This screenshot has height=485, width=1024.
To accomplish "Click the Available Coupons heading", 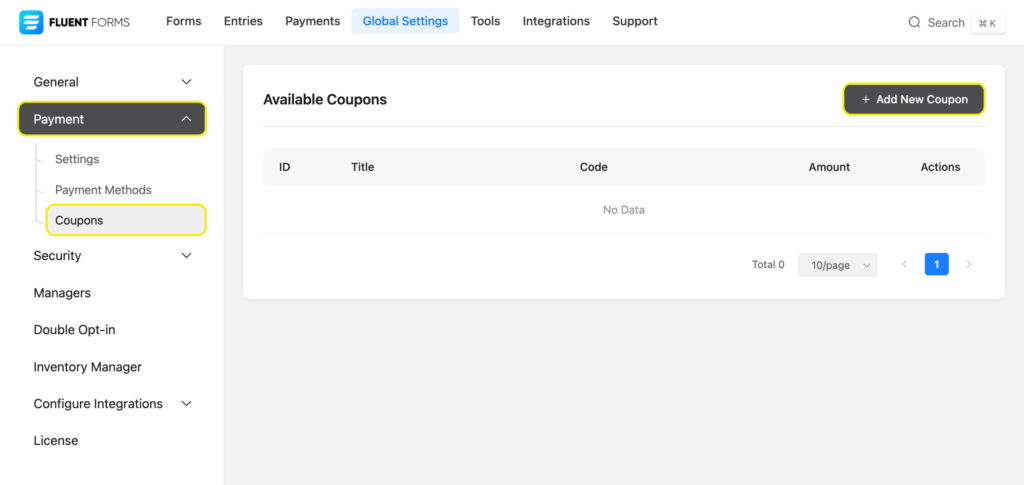I will tap(325, 100).
